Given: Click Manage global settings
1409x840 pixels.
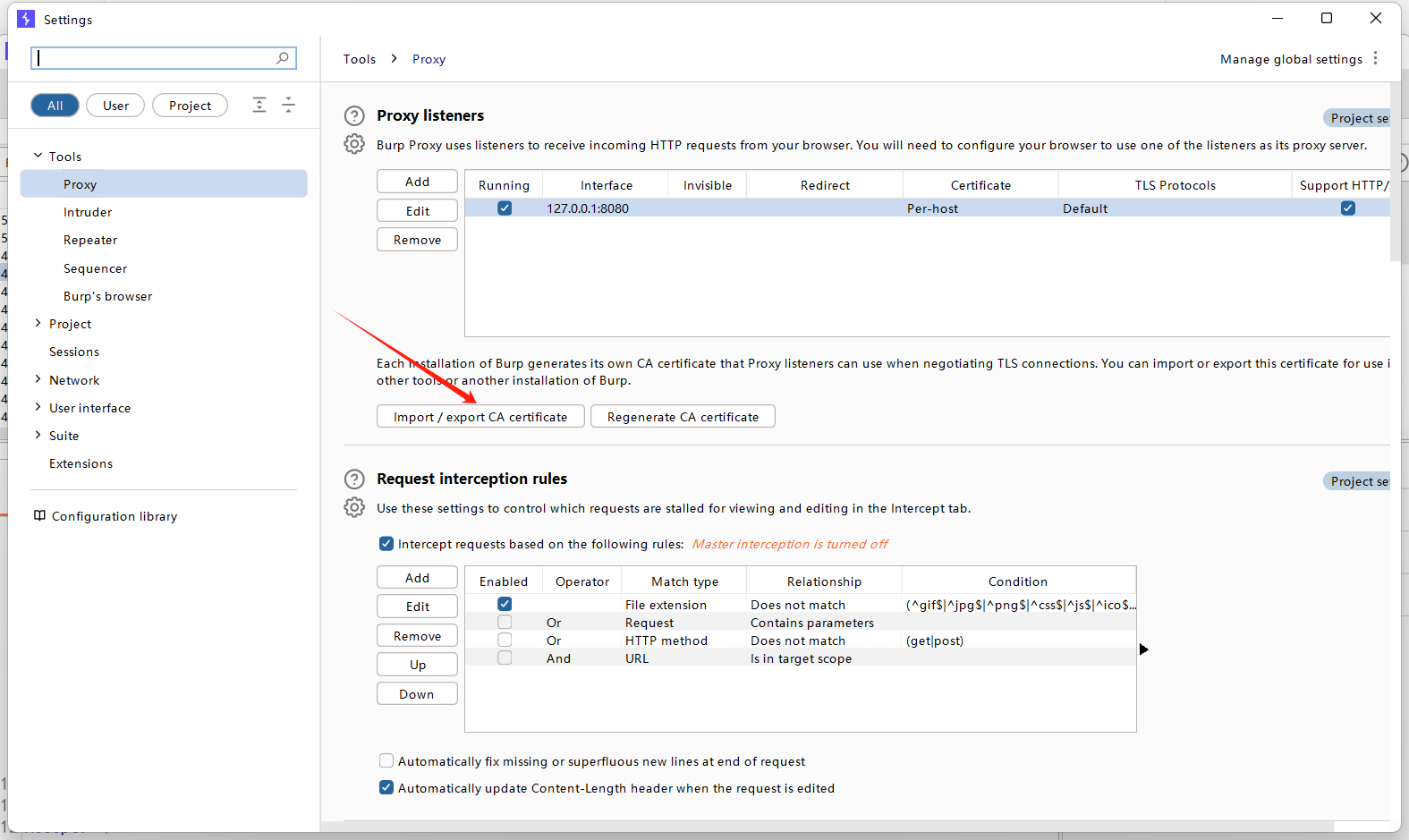Looking at the screenshot, I should [1291, 59].
